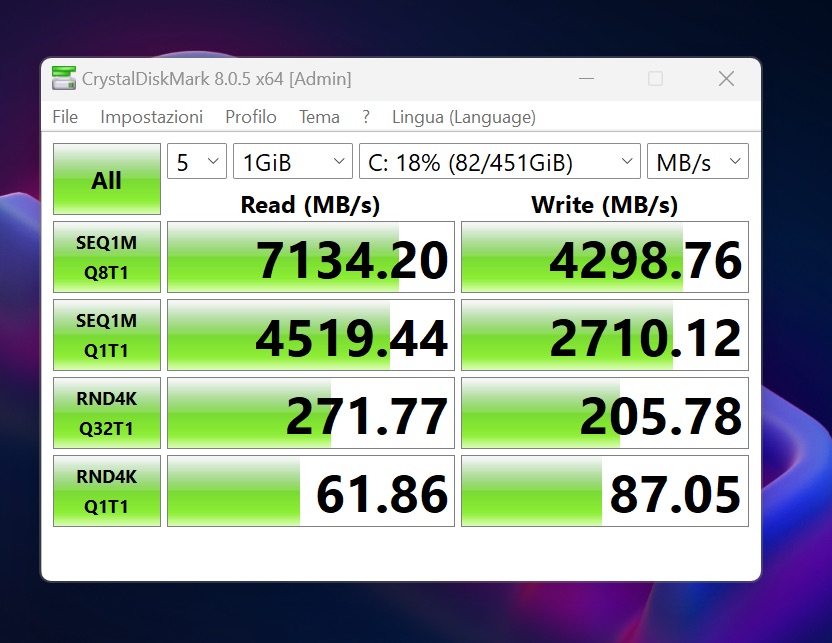Click the 4298.76 sequential write result
Screen dimensions: 832x643
[605, 257]
